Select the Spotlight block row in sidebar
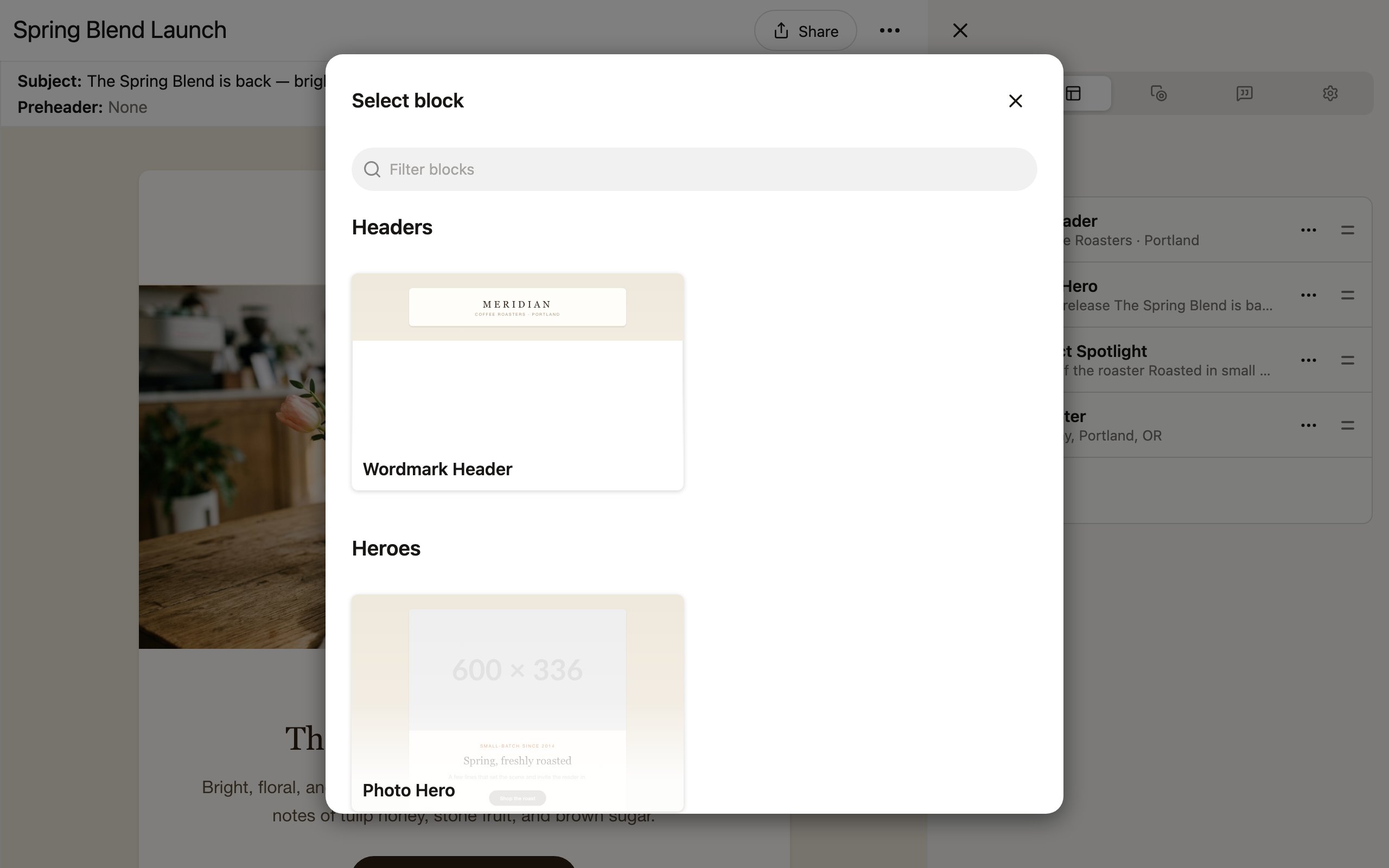 [x=1217, y=360]
